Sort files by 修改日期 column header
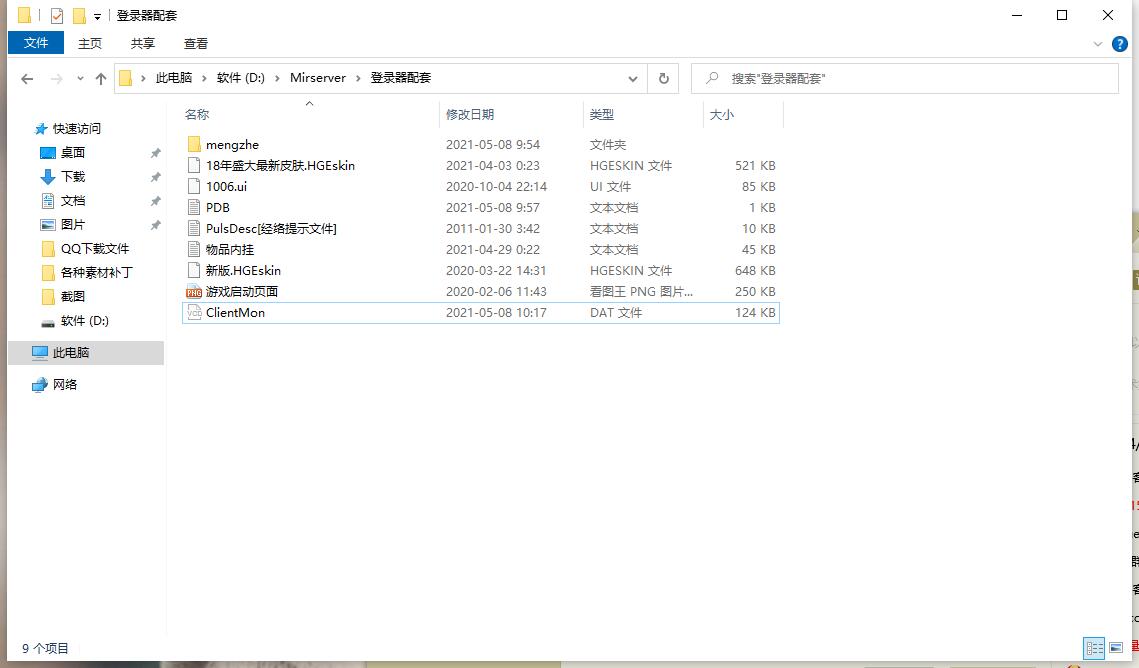 click(x=470, y=115)
